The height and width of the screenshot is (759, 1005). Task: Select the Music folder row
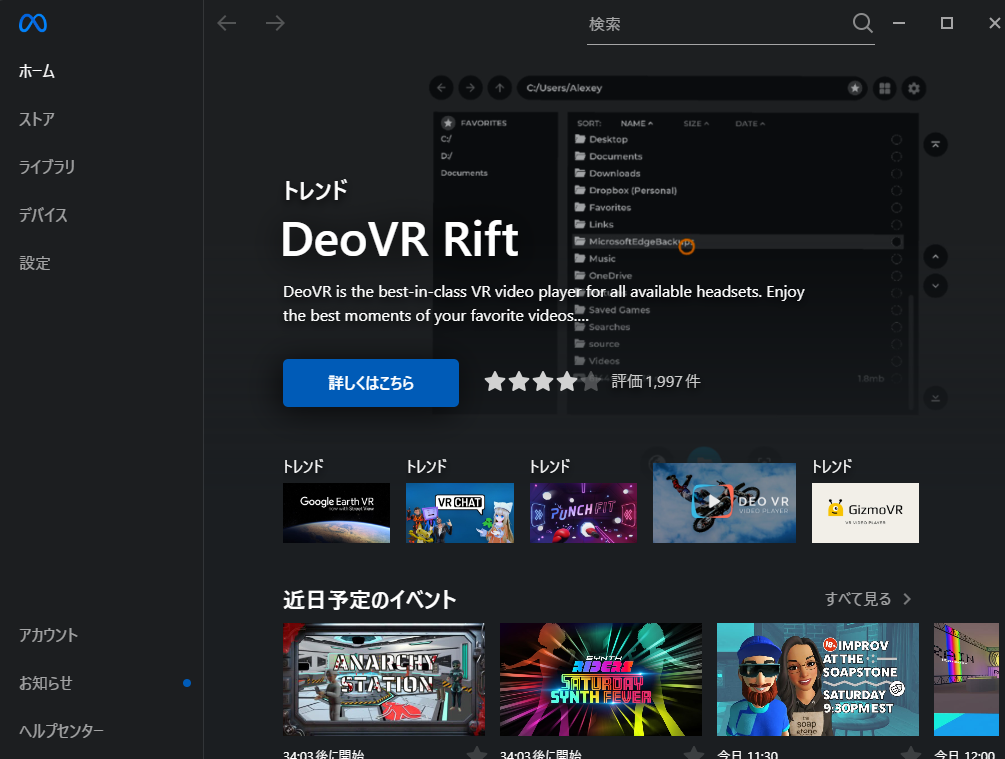tap(738, 258)
